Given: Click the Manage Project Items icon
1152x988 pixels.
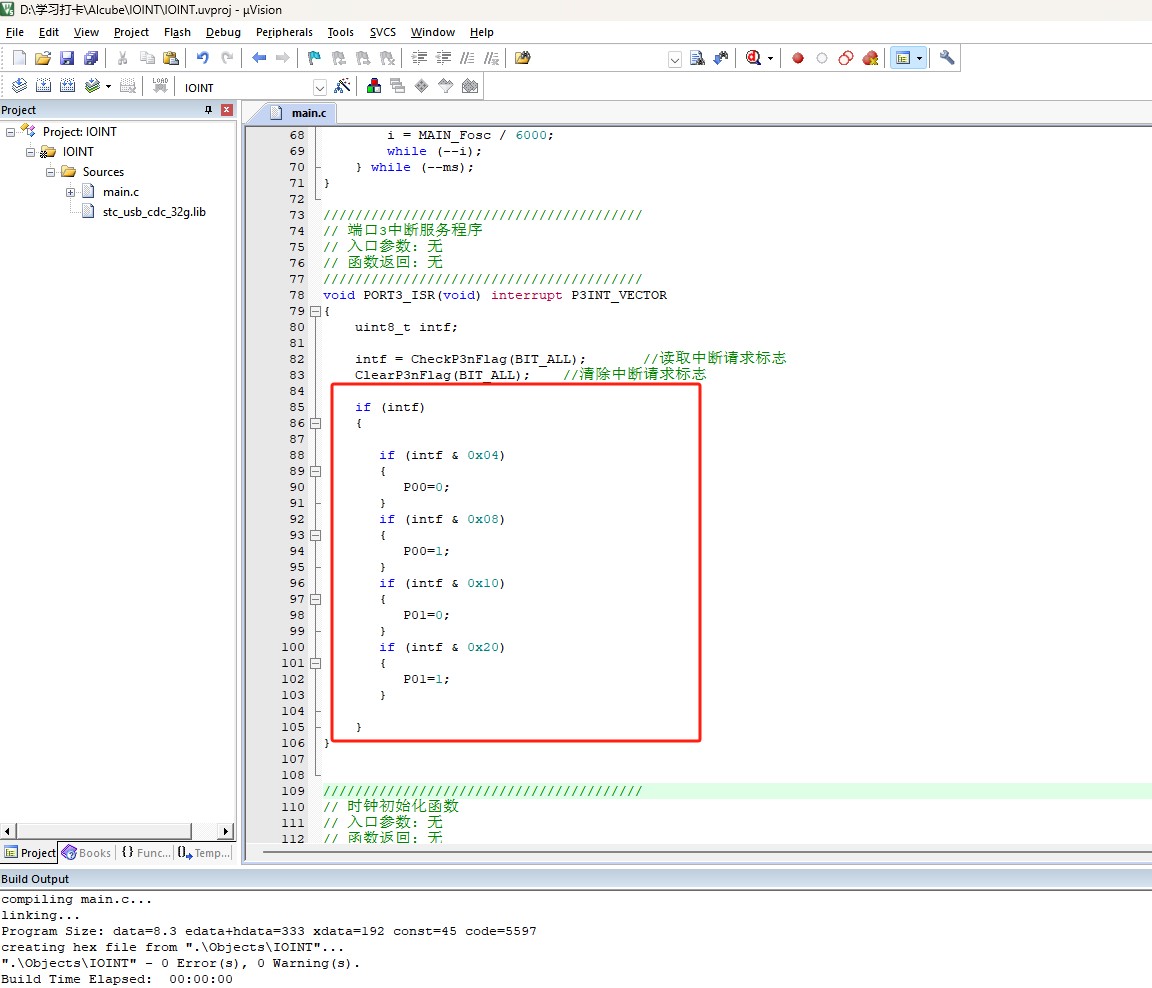Looking at the screenshot, I should click(x=373, y=86).
